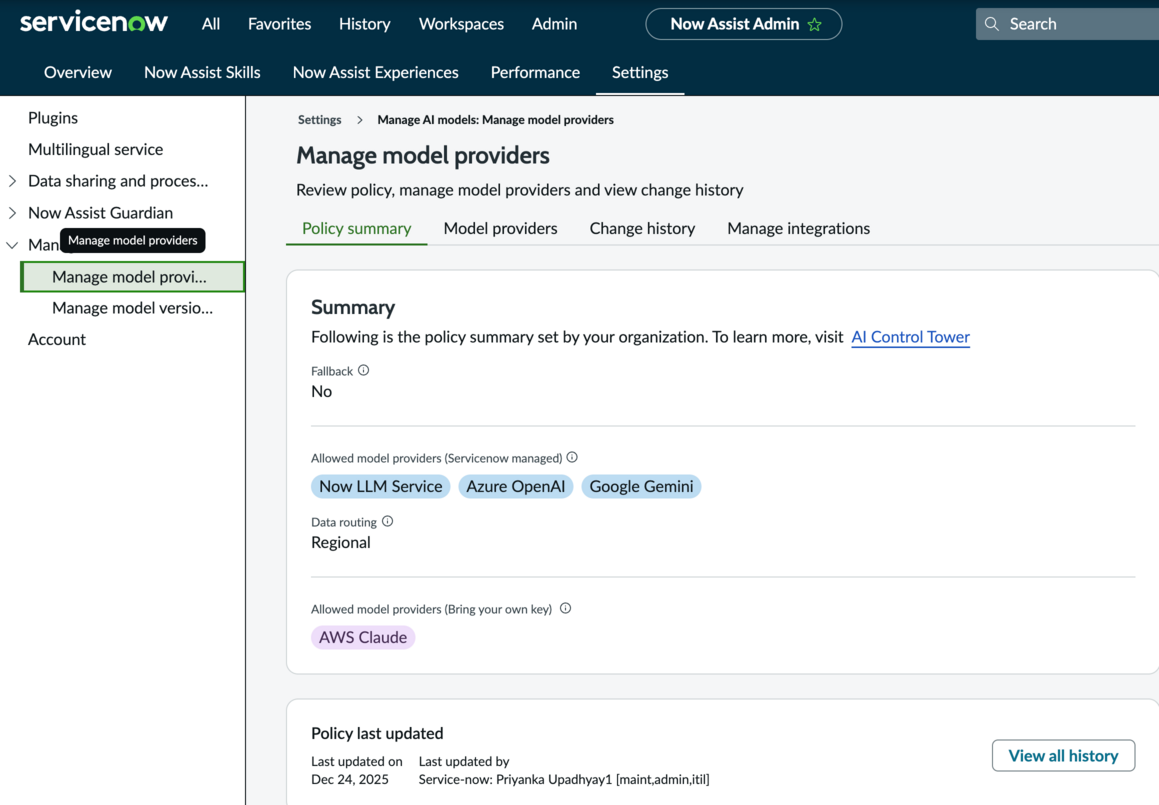Click the Azure OpenAI chip
This screenshot has height=805, width=1159.
tap(516, 486)
